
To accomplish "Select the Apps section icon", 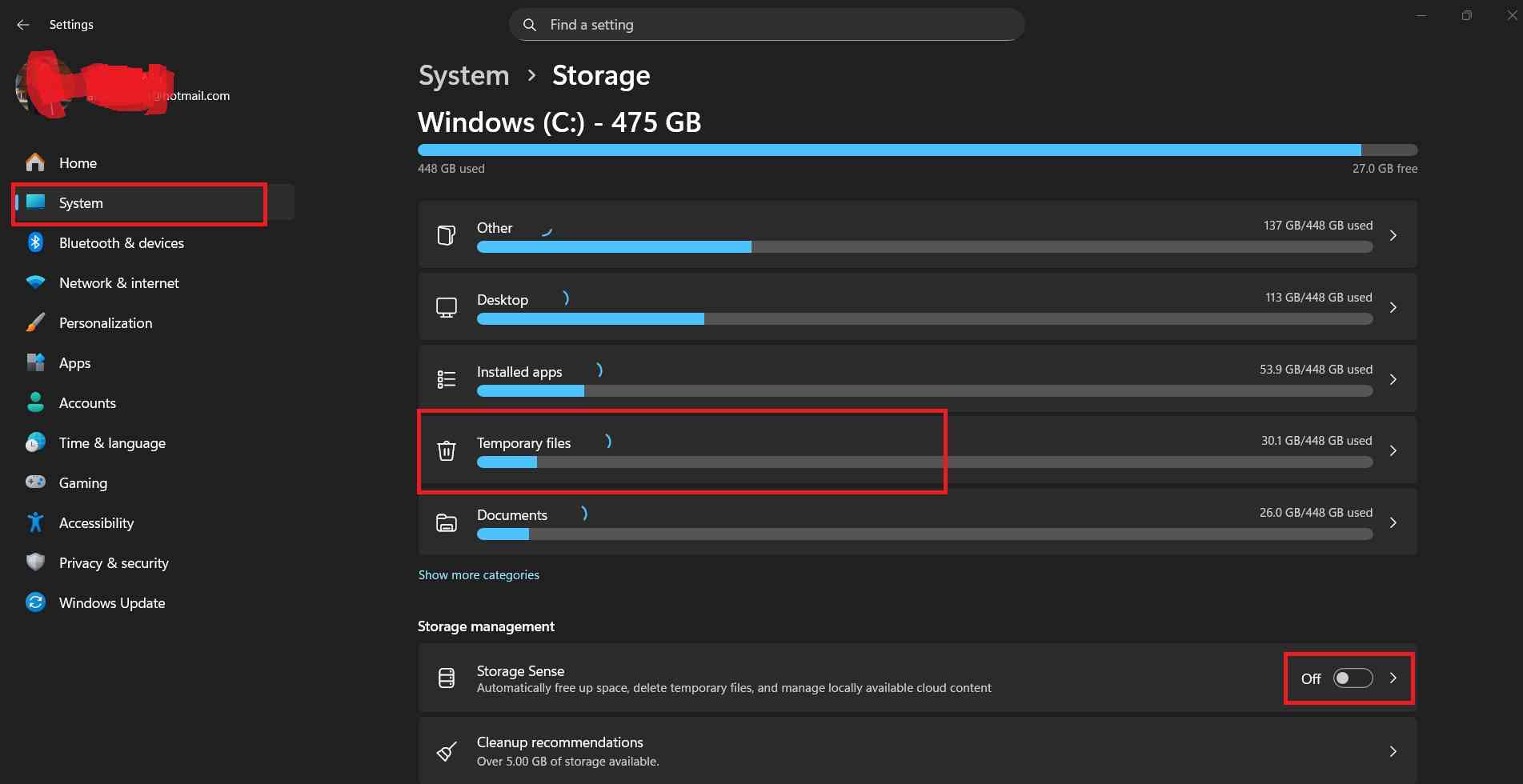I will coord(35,362).
